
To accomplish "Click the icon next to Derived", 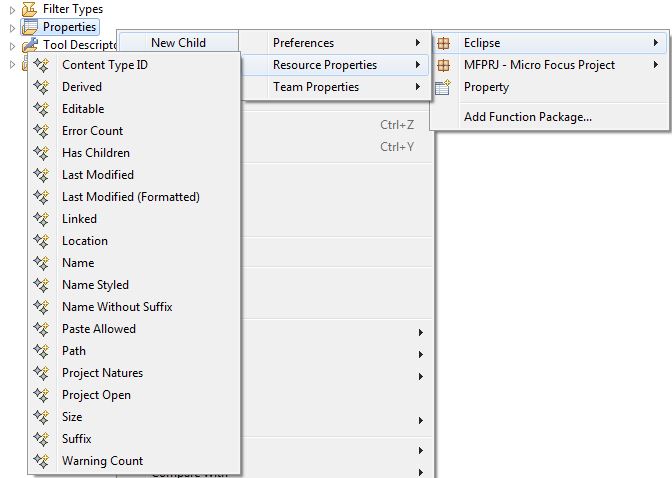I will 41,87.
